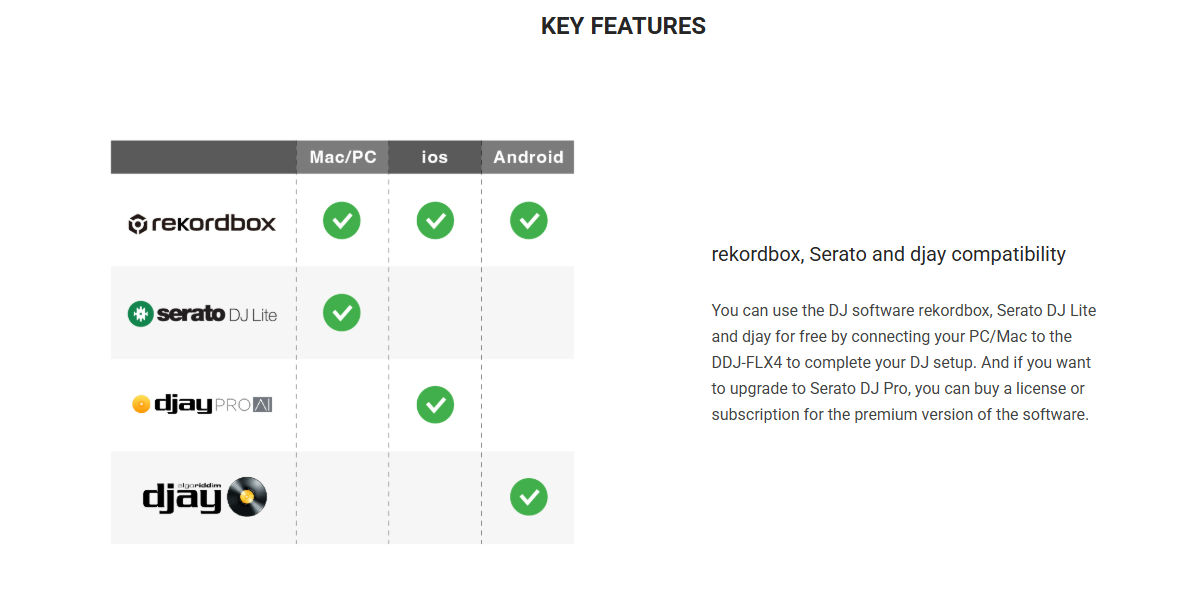The width and height of the screenshot is (1197, 593).
Task: Select the ios column header
Action: tap(435, 157)
